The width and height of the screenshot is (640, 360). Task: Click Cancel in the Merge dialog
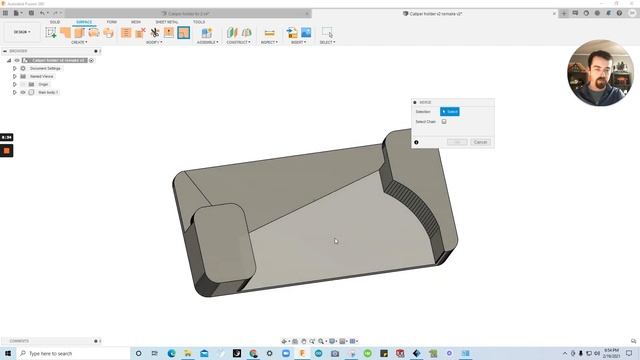tap(480, 142)
